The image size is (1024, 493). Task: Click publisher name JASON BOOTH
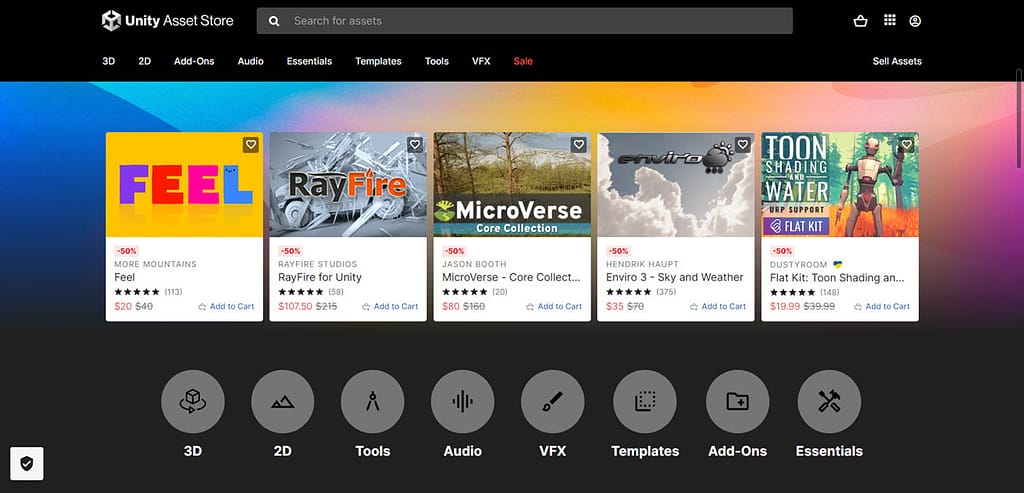coord(474,264)
